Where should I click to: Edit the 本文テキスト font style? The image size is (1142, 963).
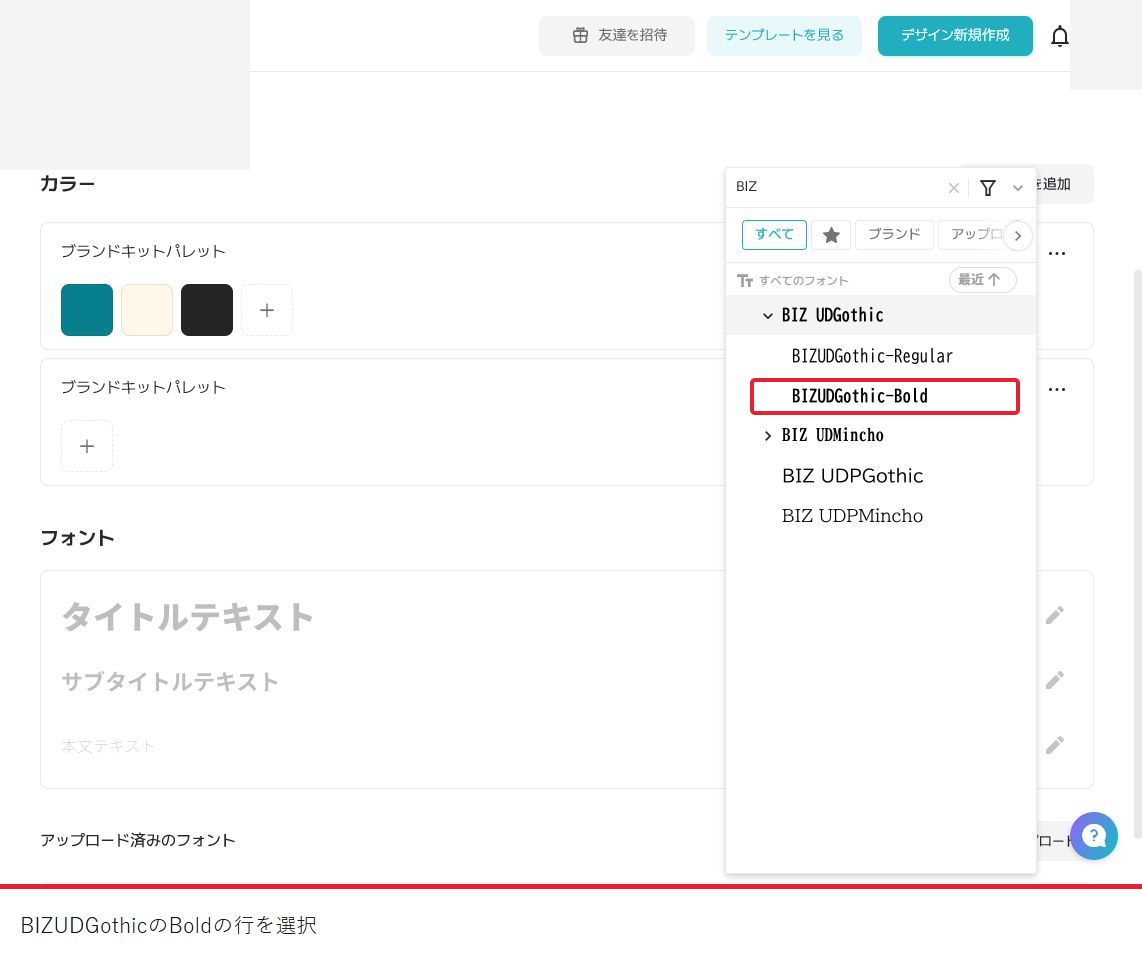[1055, 745]
